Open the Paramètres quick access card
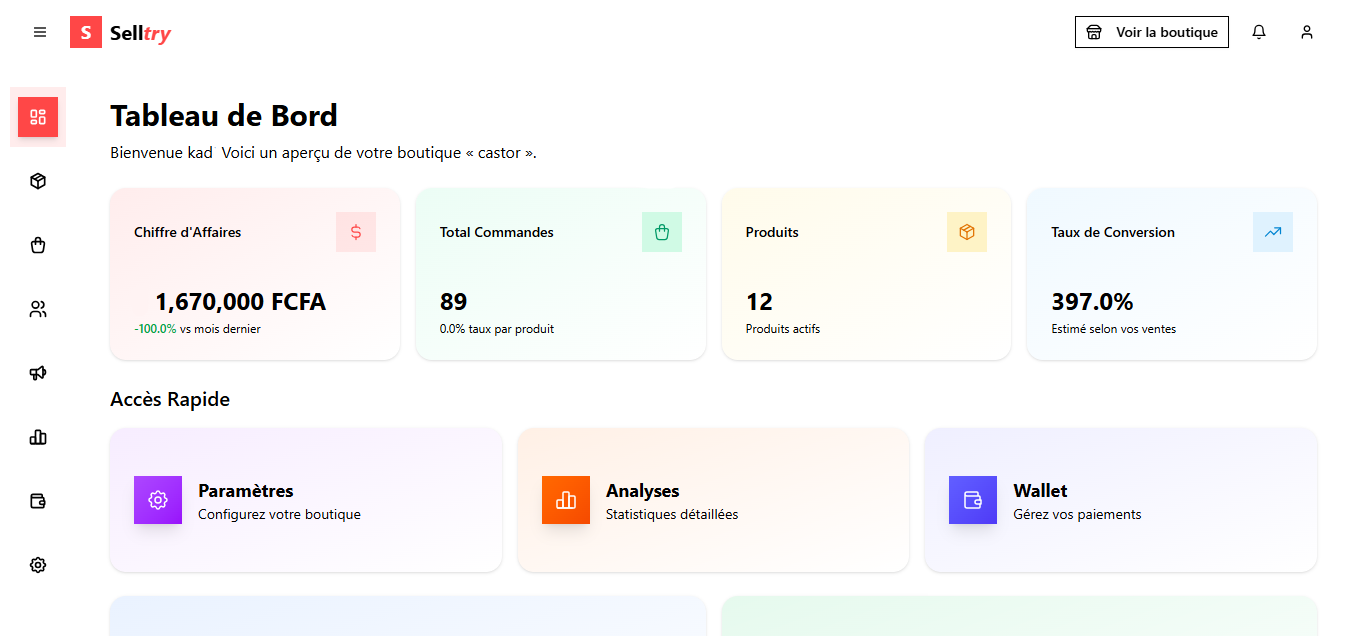Image resolution: width=1349 pixels, height=636 pixels. click(x=305, y=500)
